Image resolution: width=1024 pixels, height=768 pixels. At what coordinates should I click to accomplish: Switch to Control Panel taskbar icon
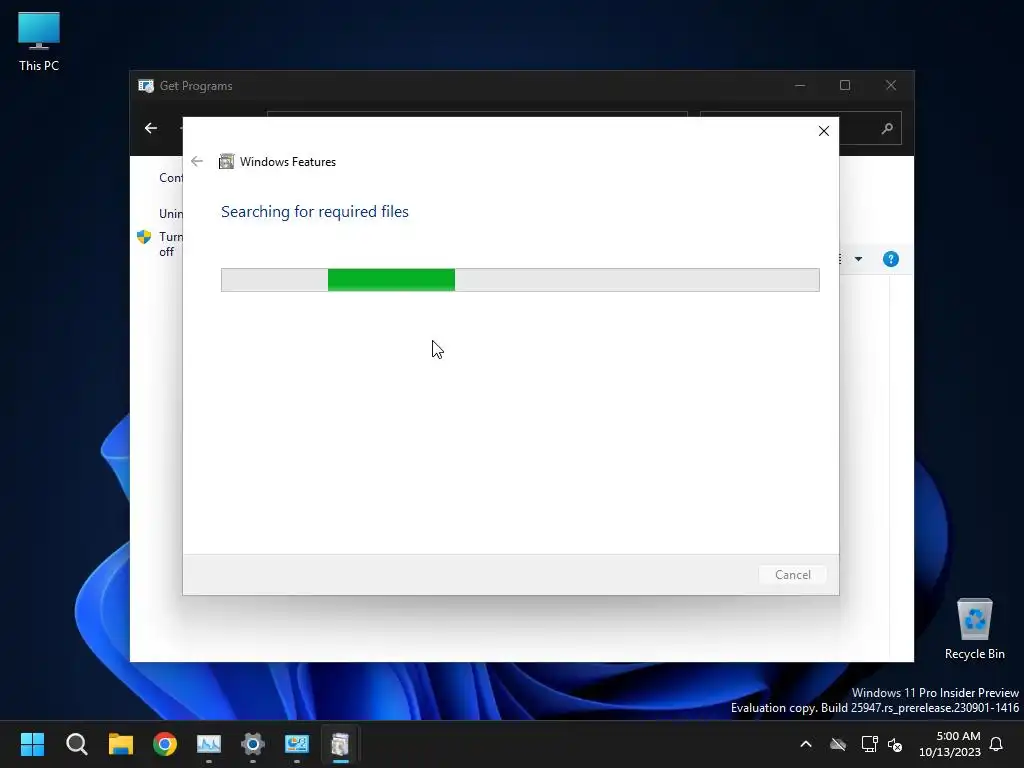click(296, 744)
